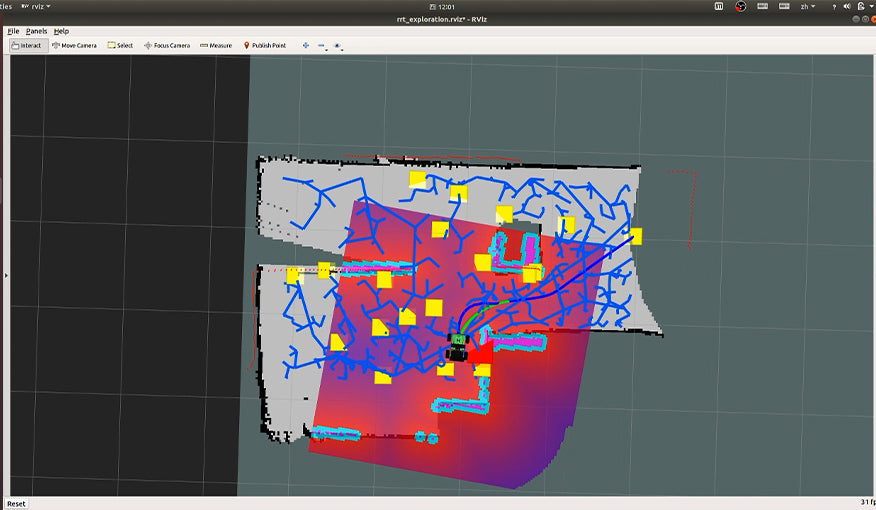The height and width of the screenshot is (510, 876).
Task: Activate the Publish Point tool
Action: tap(265, 45)
